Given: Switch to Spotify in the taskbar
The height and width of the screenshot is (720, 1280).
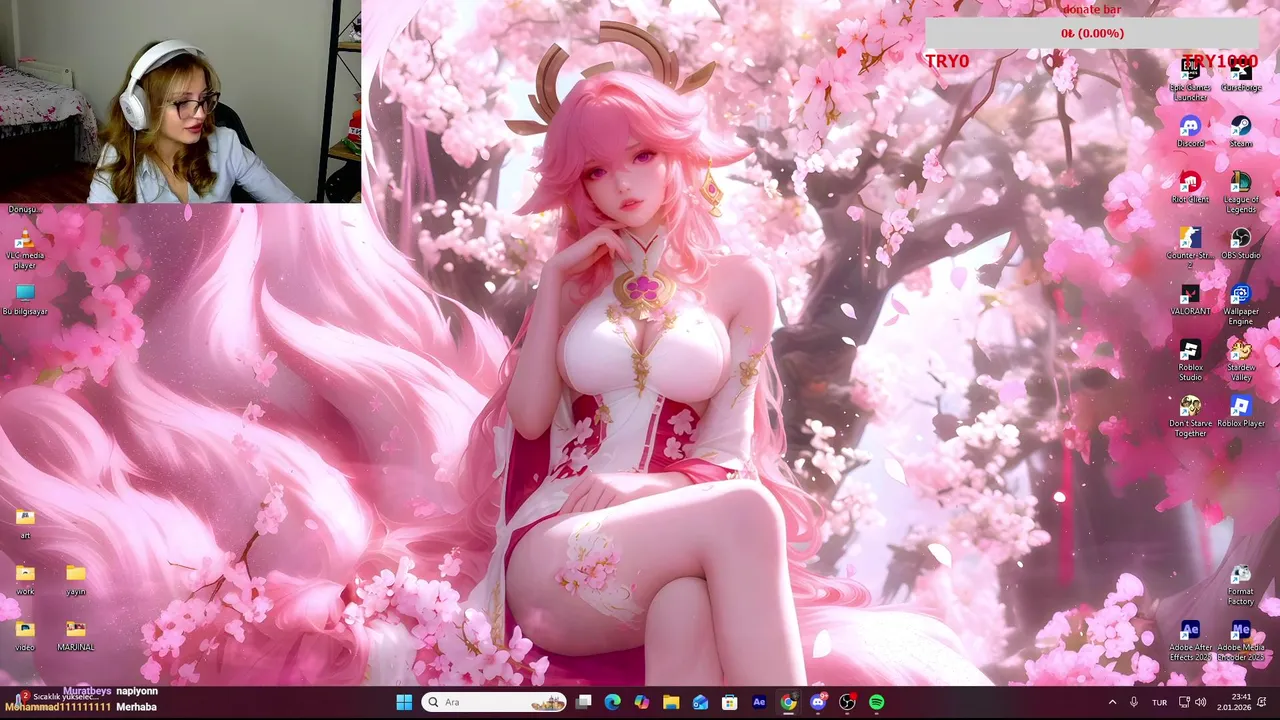Looking at the screenshot, I should click(876, 702).
